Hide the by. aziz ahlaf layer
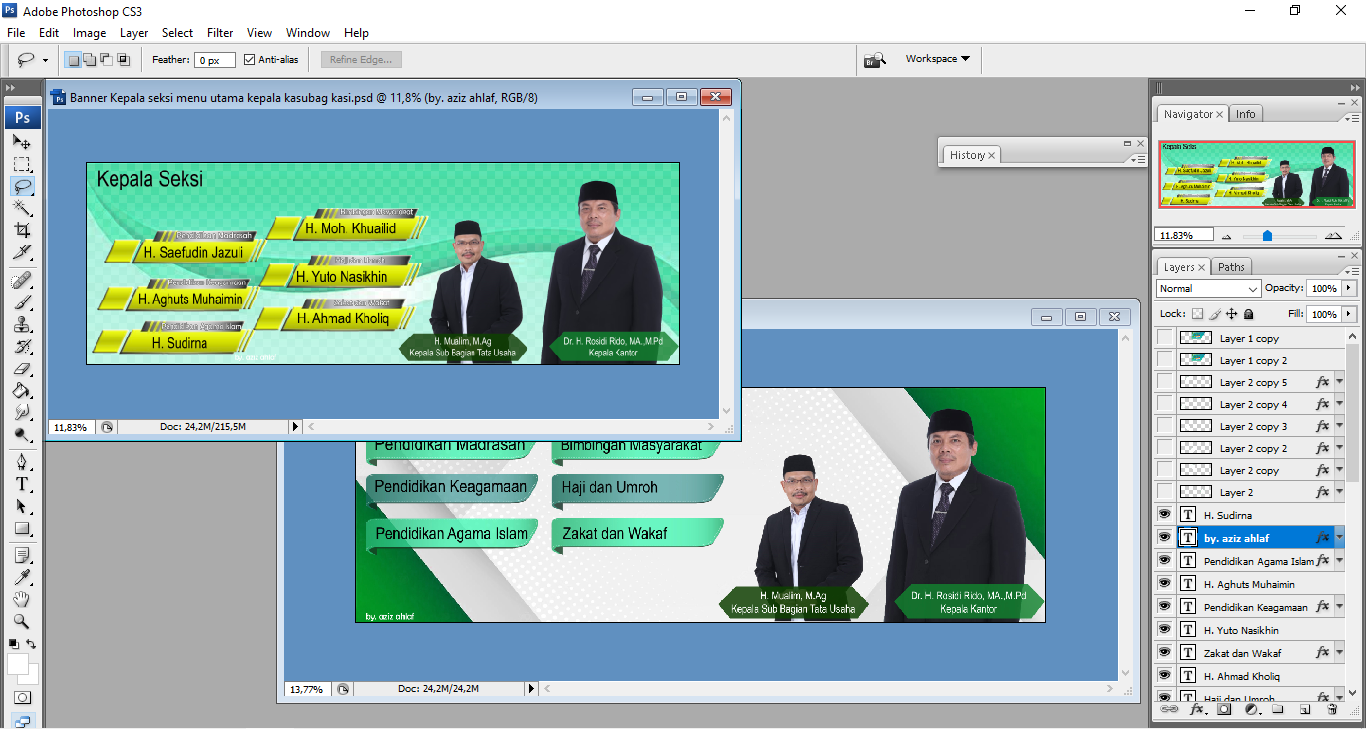 pos(1164,537)
